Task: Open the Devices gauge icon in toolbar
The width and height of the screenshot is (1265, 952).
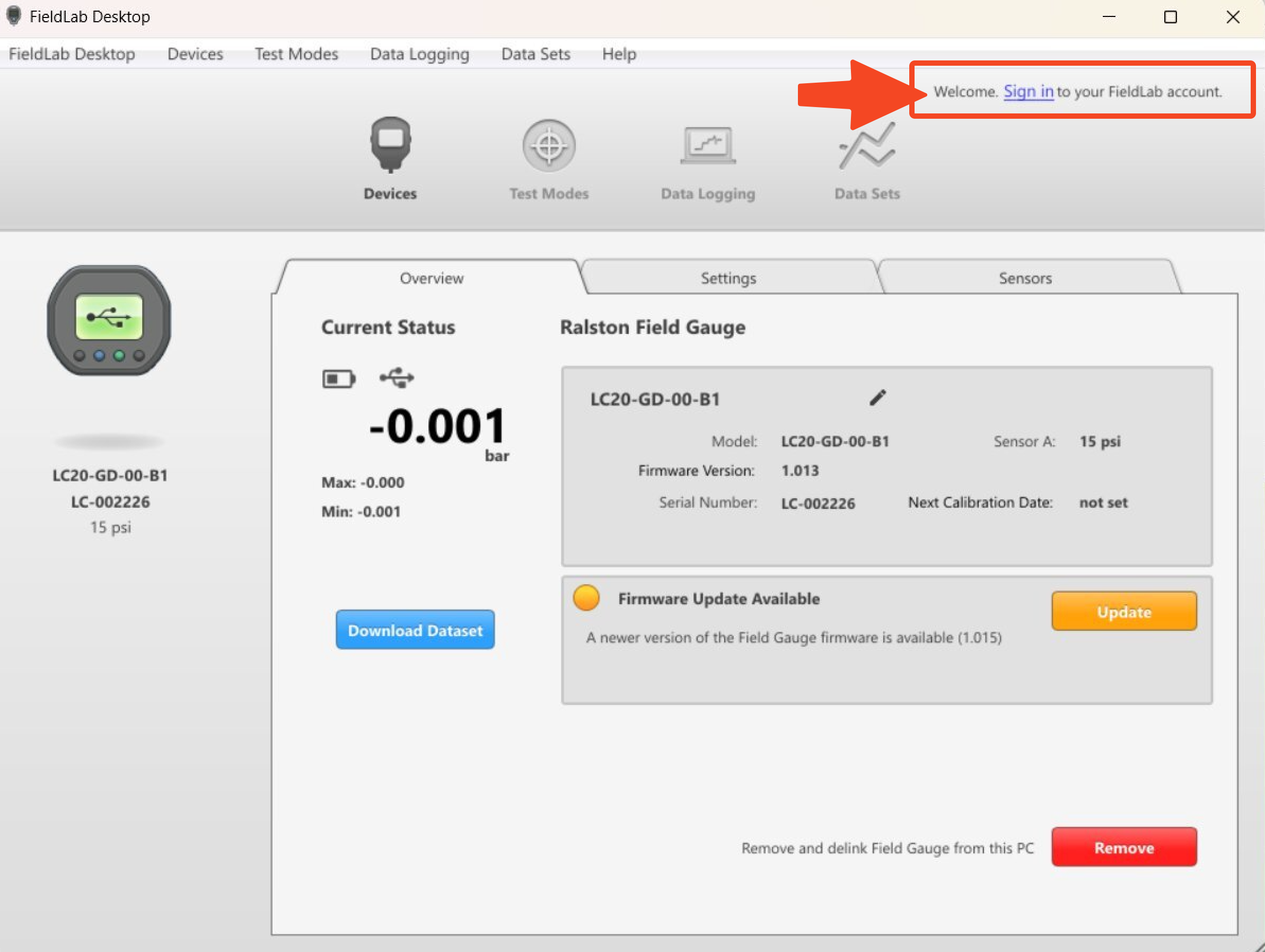Action: (x=390, y=145)
